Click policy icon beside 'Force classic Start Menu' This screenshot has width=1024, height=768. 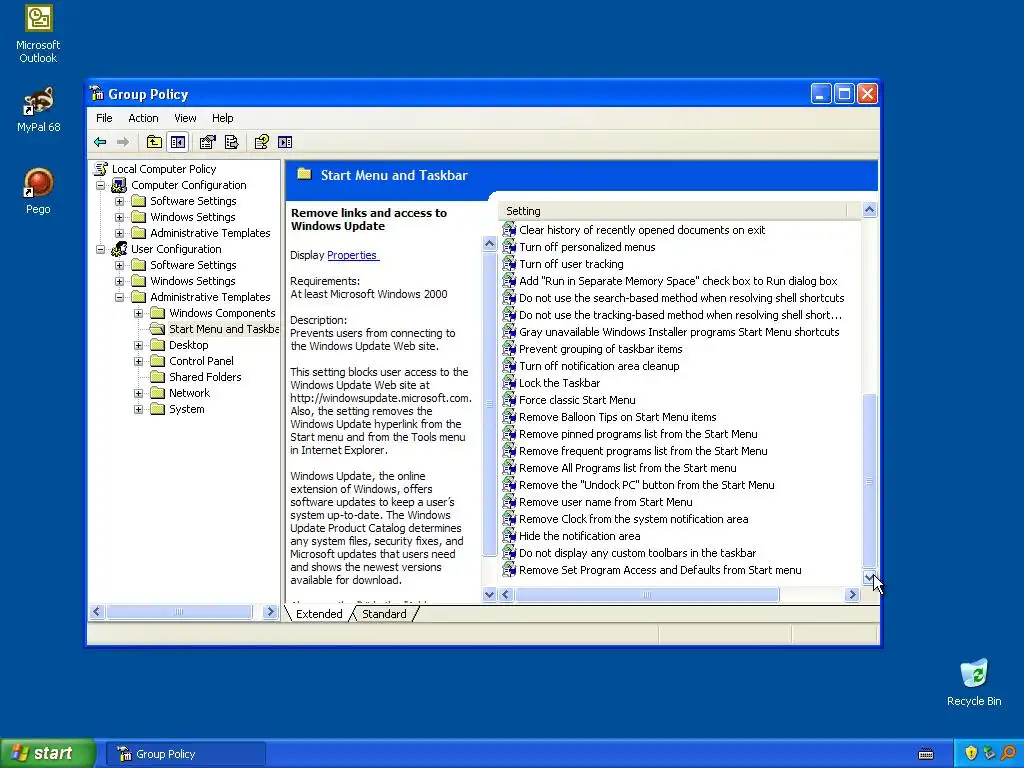click(x=509, y=400)
